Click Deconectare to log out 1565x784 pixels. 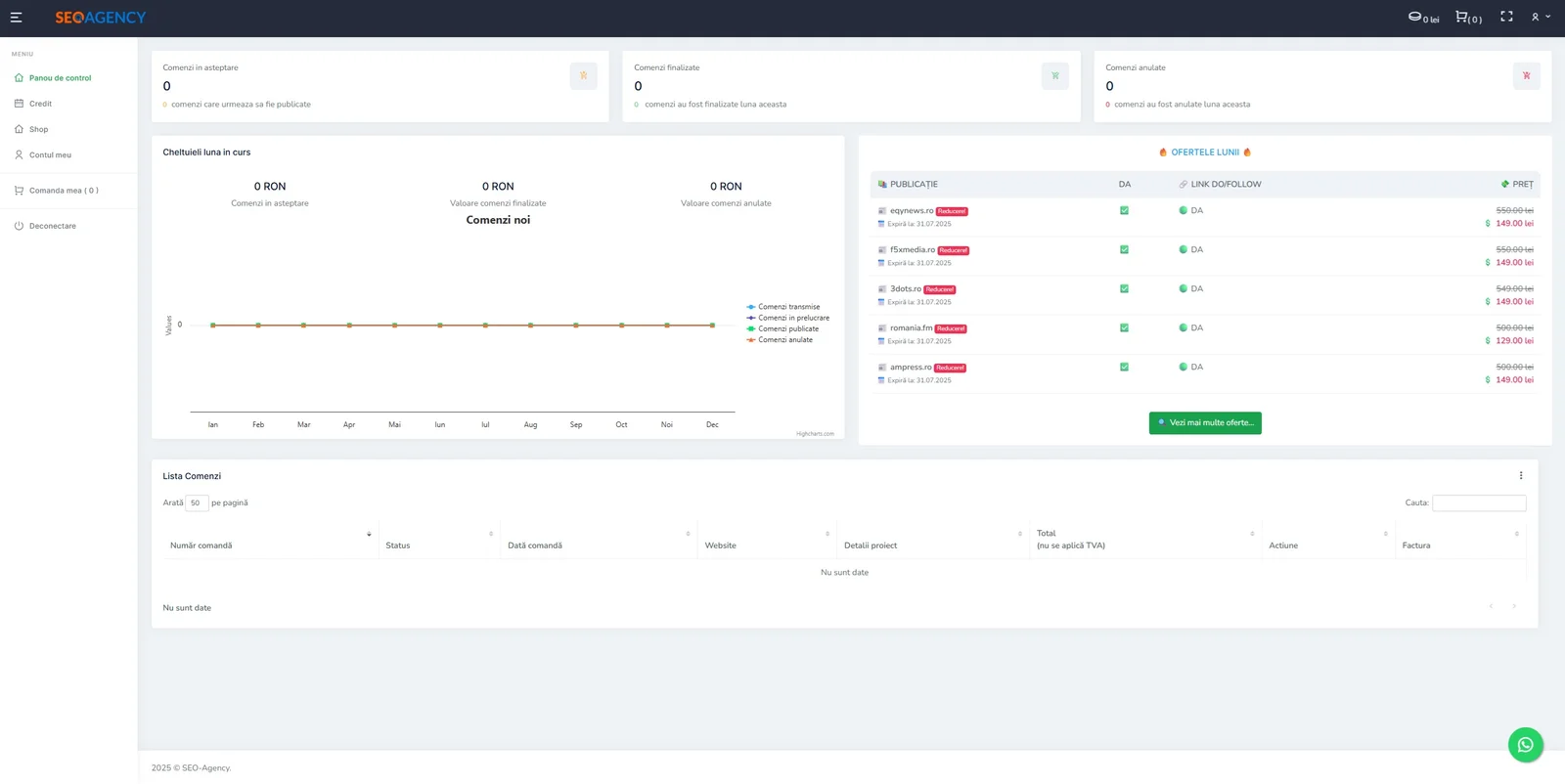coord(52,226)
